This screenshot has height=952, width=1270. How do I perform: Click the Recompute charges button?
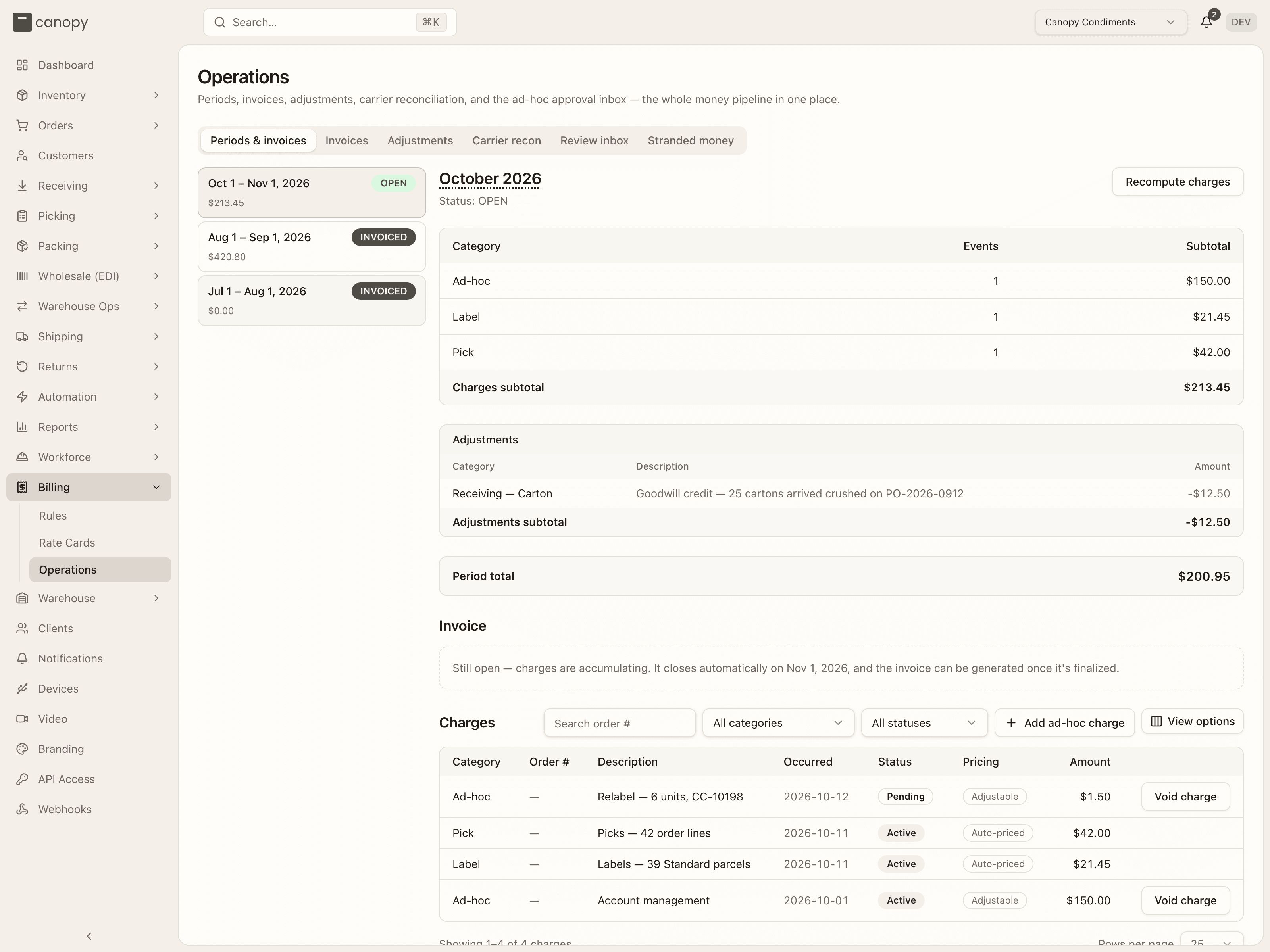[1178, 182]
